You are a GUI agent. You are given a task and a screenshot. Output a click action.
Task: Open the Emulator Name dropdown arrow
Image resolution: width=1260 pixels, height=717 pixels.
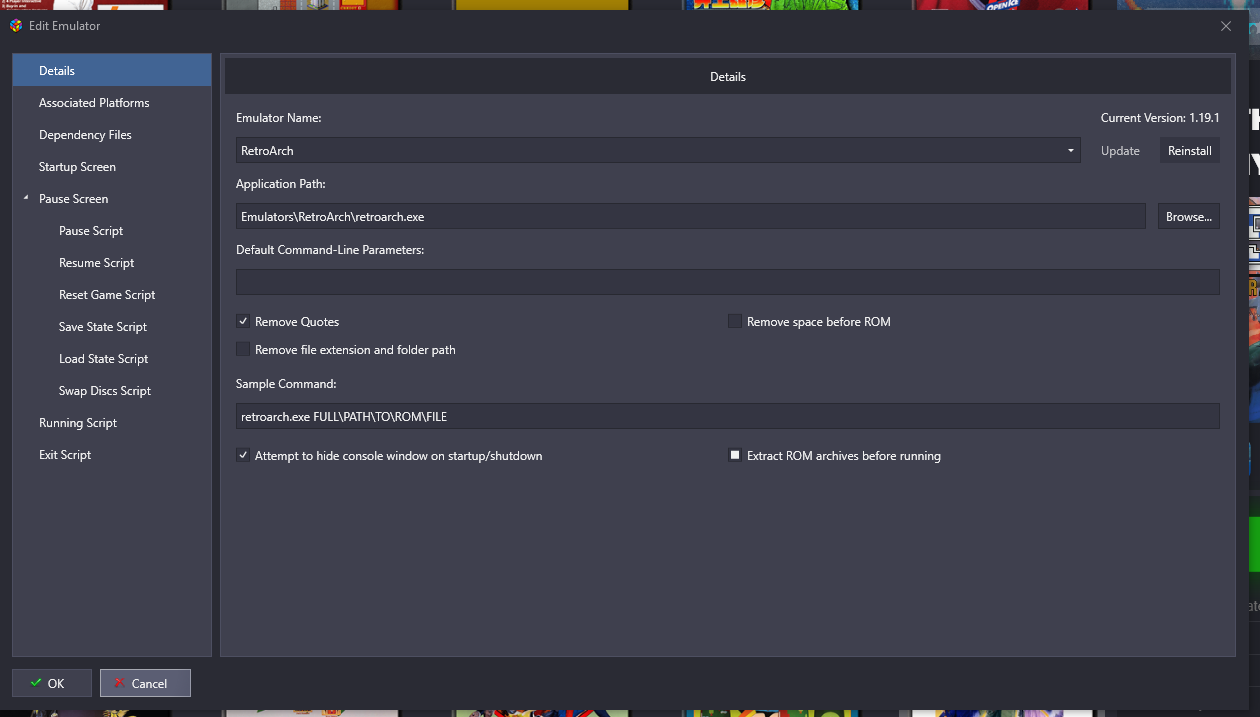click(x=1070, y=150)
